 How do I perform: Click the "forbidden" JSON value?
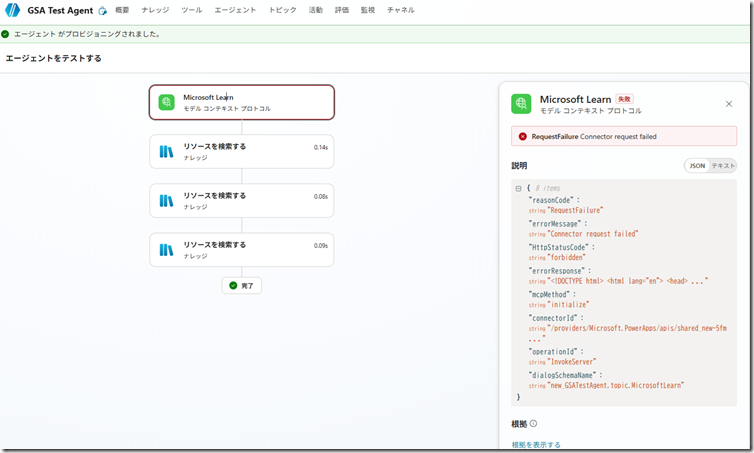(x=566, y=258)
